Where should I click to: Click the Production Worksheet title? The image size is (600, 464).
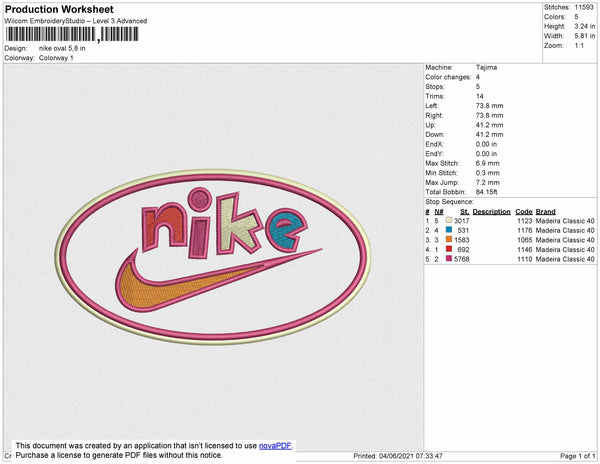[59, 10]
